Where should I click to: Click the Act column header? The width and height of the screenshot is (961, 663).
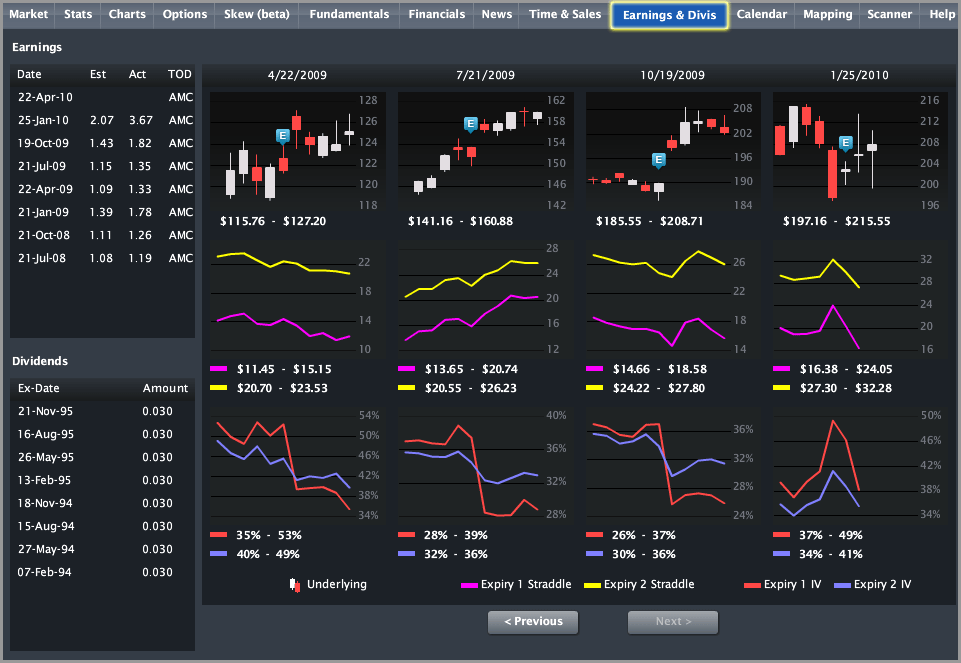point(137,74)
